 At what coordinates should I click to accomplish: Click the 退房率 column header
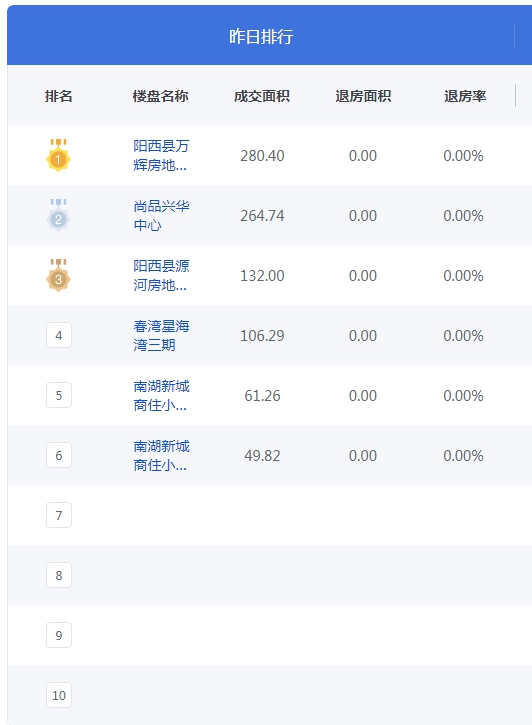[x=465, y=96]
